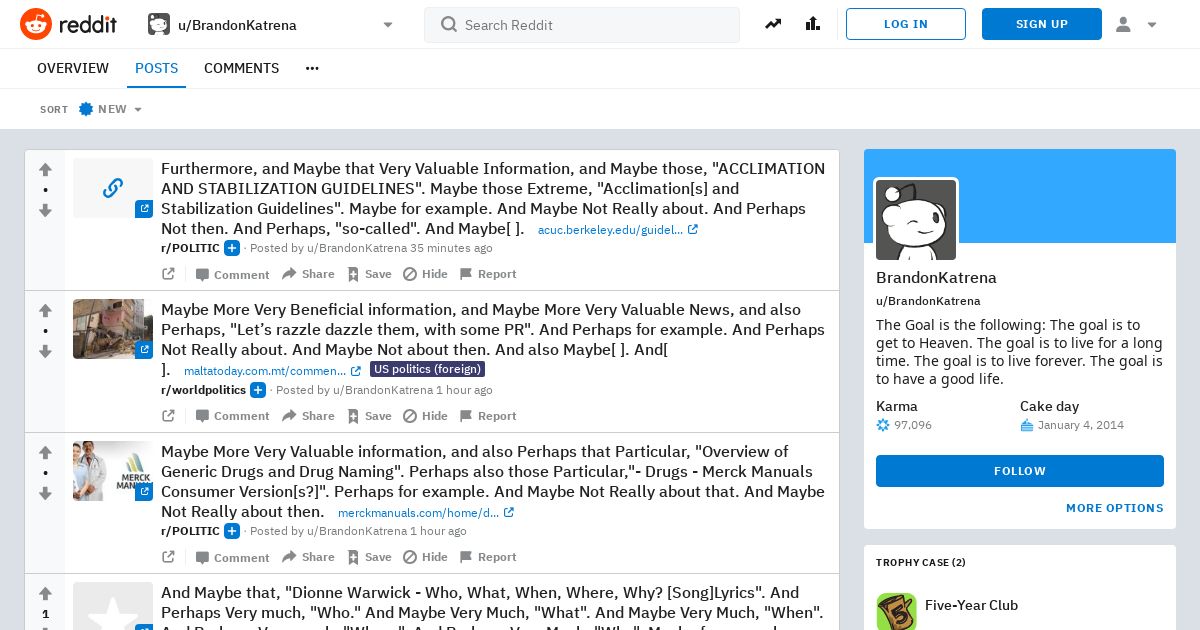Screen dimensions: 1200x630
Task: Downvote the razzle dazzle PR post
Action: (x=45, y=351)
